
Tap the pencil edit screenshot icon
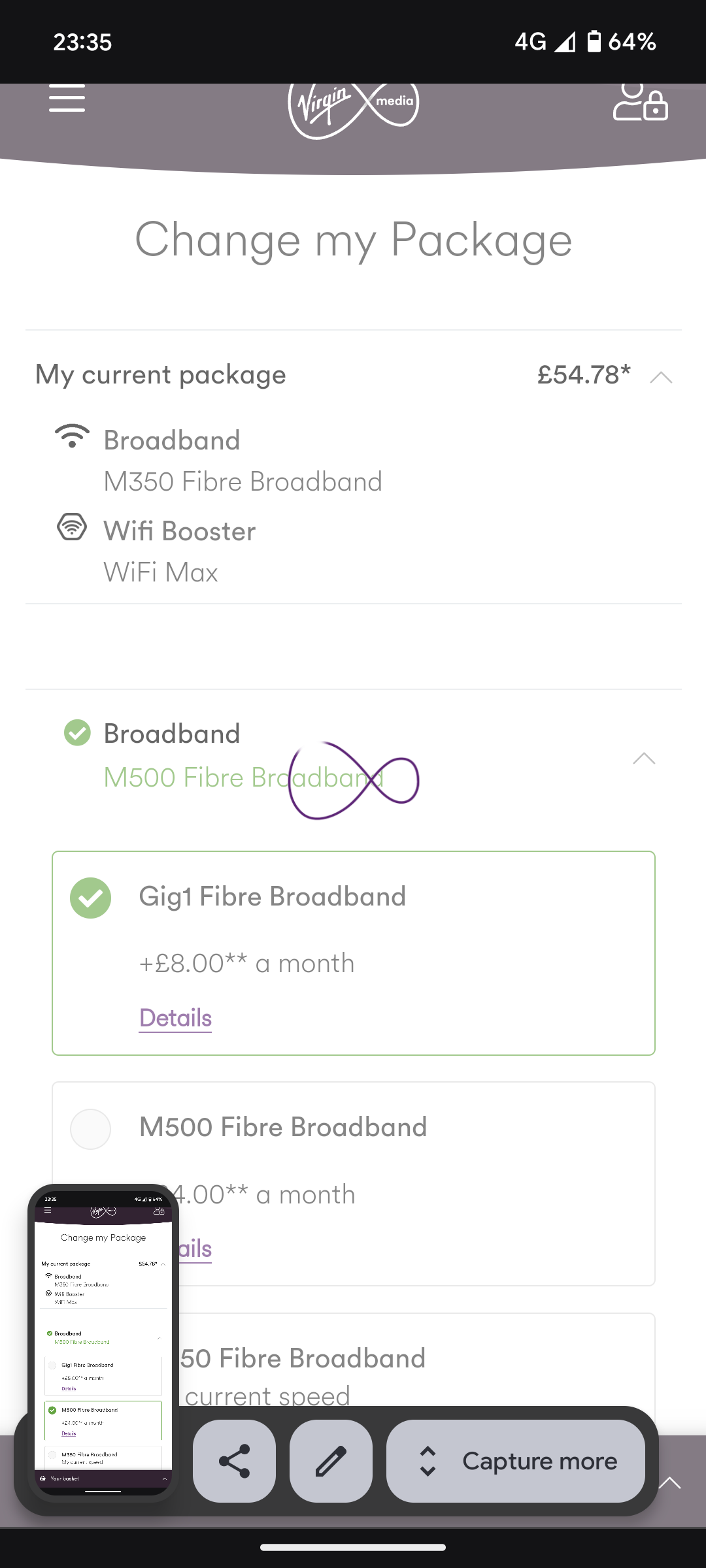[331, 1461]
